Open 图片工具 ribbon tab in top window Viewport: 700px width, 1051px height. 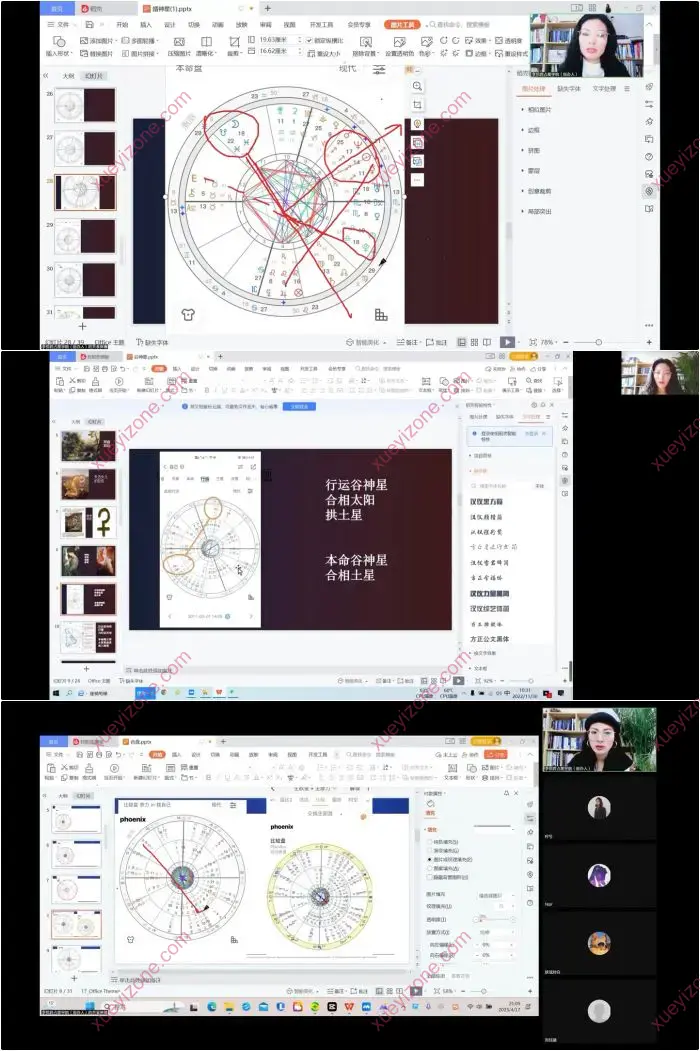click(x=402, y=25)
